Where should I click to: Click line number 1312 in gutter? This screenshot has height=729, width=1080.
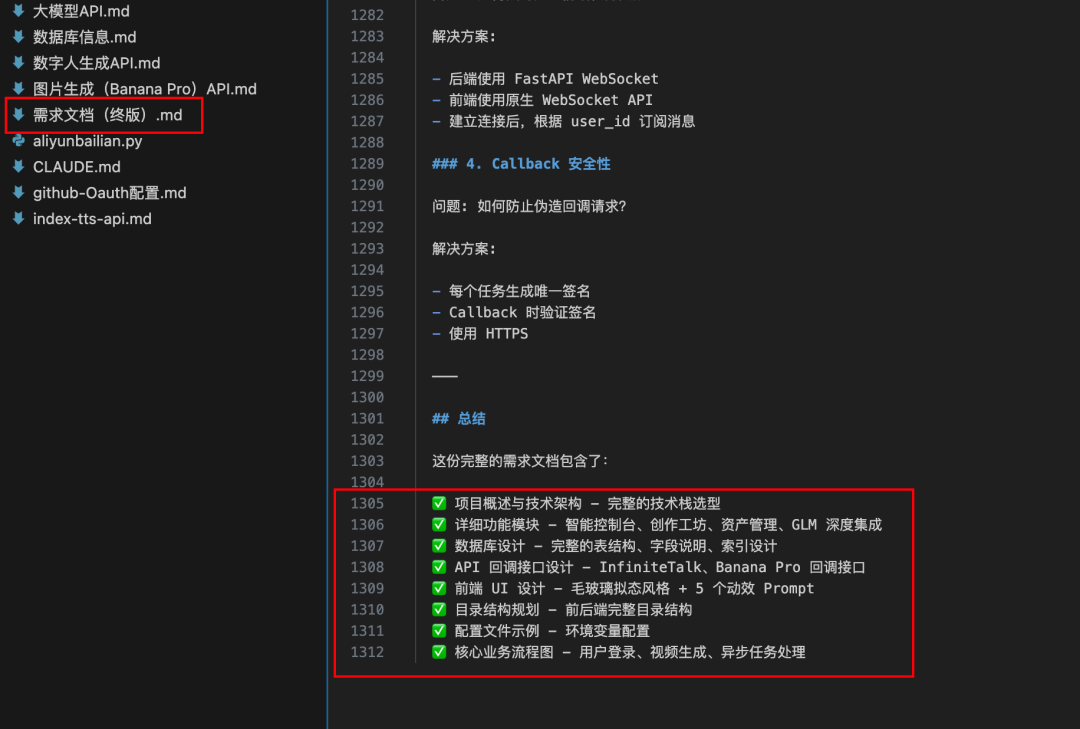[367, 652]
